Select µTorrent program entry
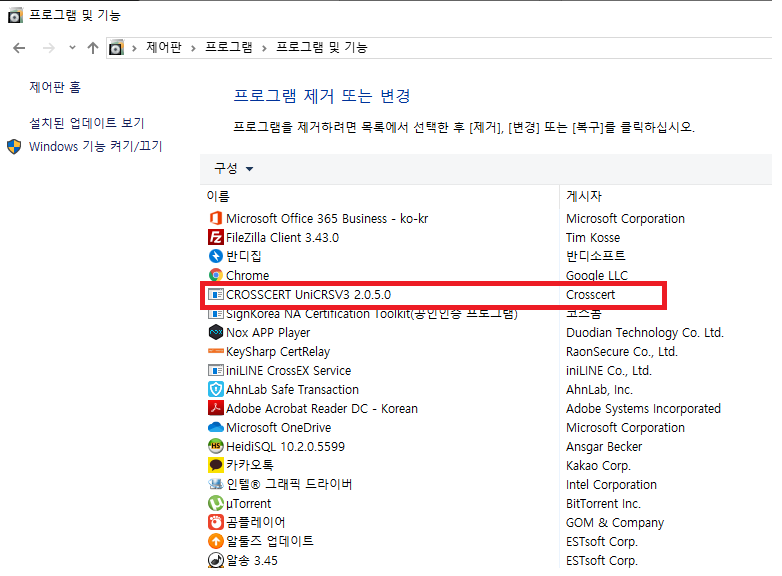This screenshot has width=782, height=576. [248, 503]
